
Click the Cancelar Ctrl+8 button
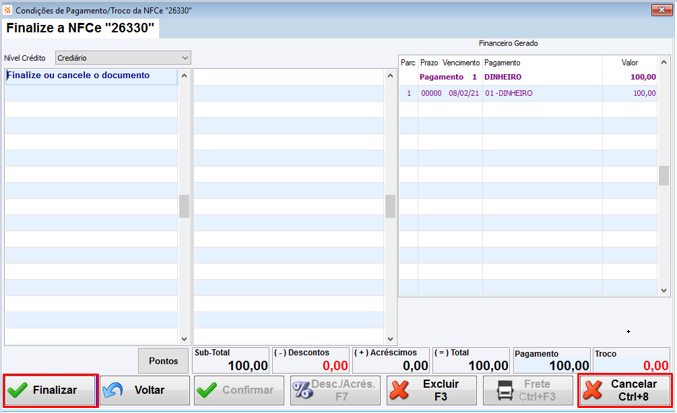(x=625, y=390)
